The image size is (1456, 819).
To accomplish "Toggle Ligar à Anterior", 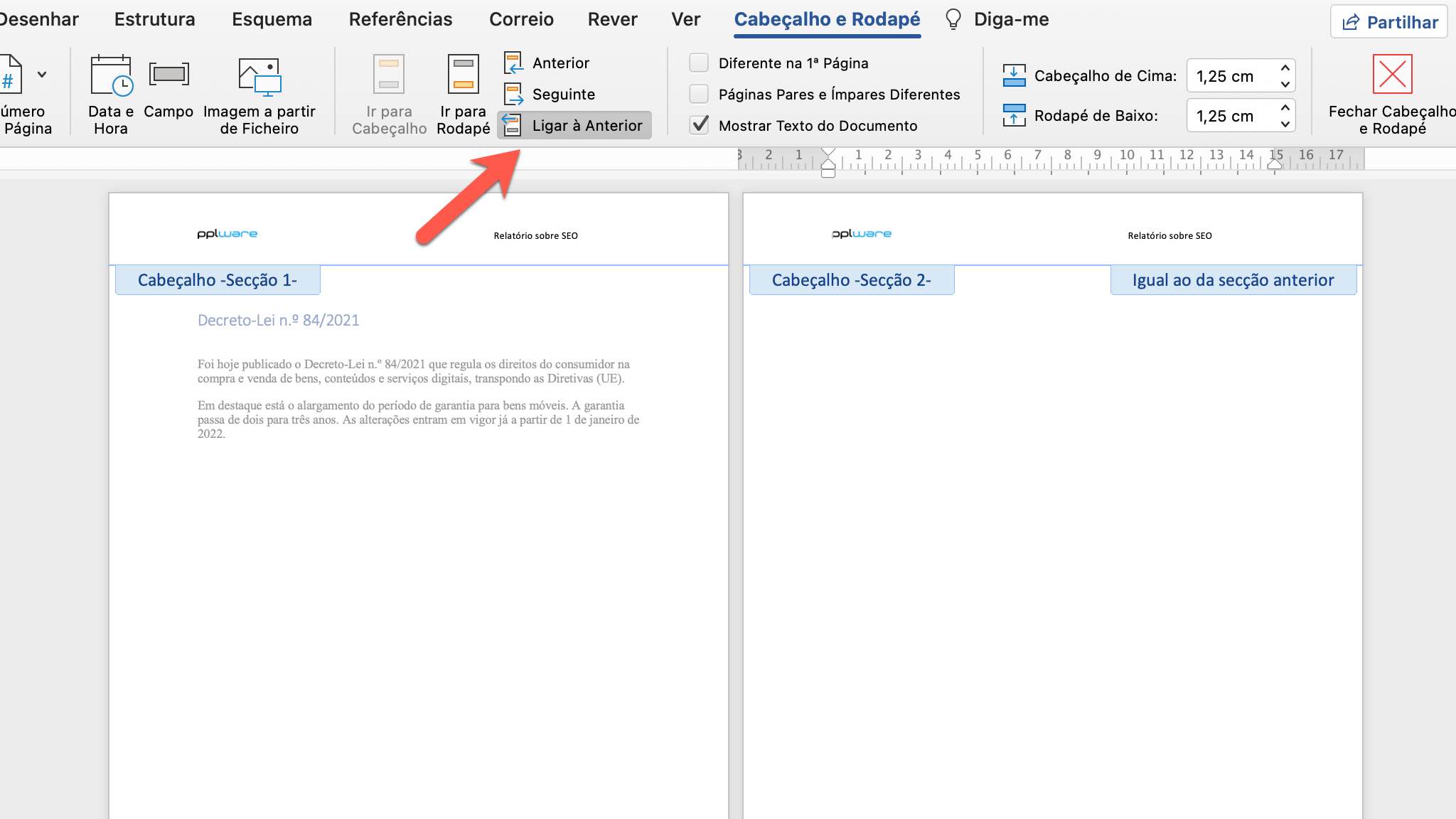I will [x=574, y=125].
